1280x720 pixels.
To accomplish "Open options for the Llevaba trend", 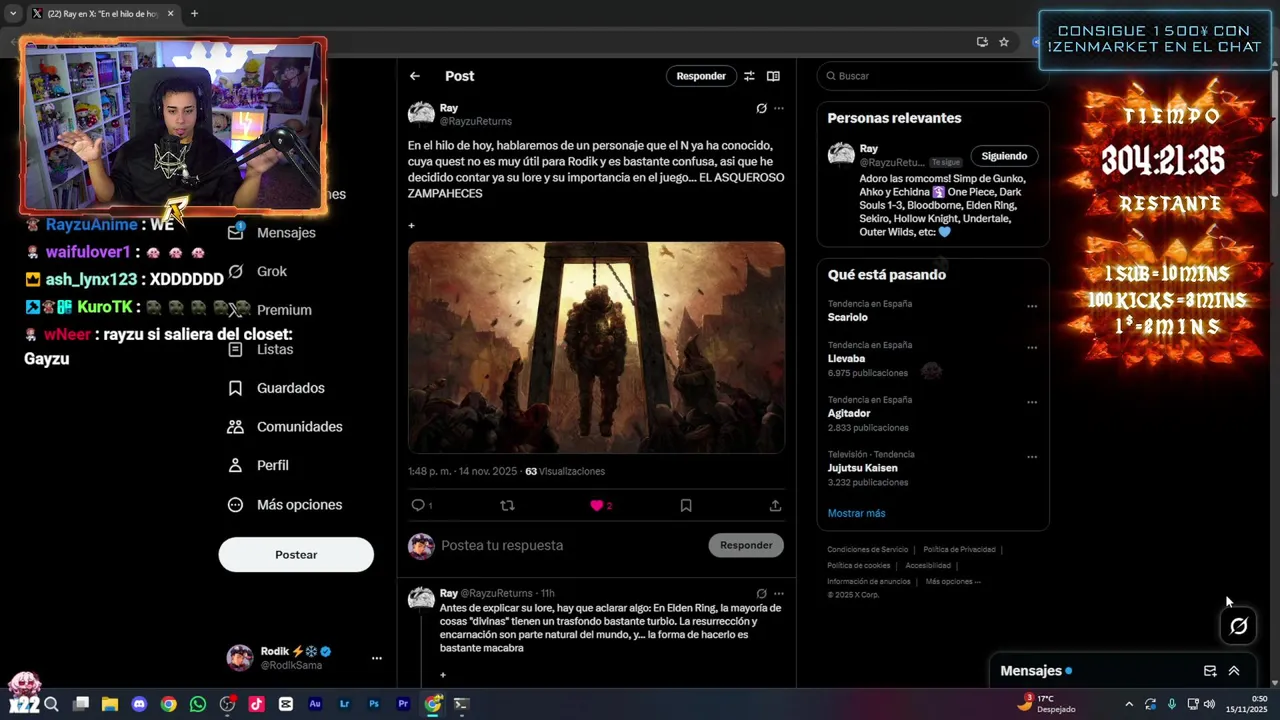I will (x=1032, y=348).
